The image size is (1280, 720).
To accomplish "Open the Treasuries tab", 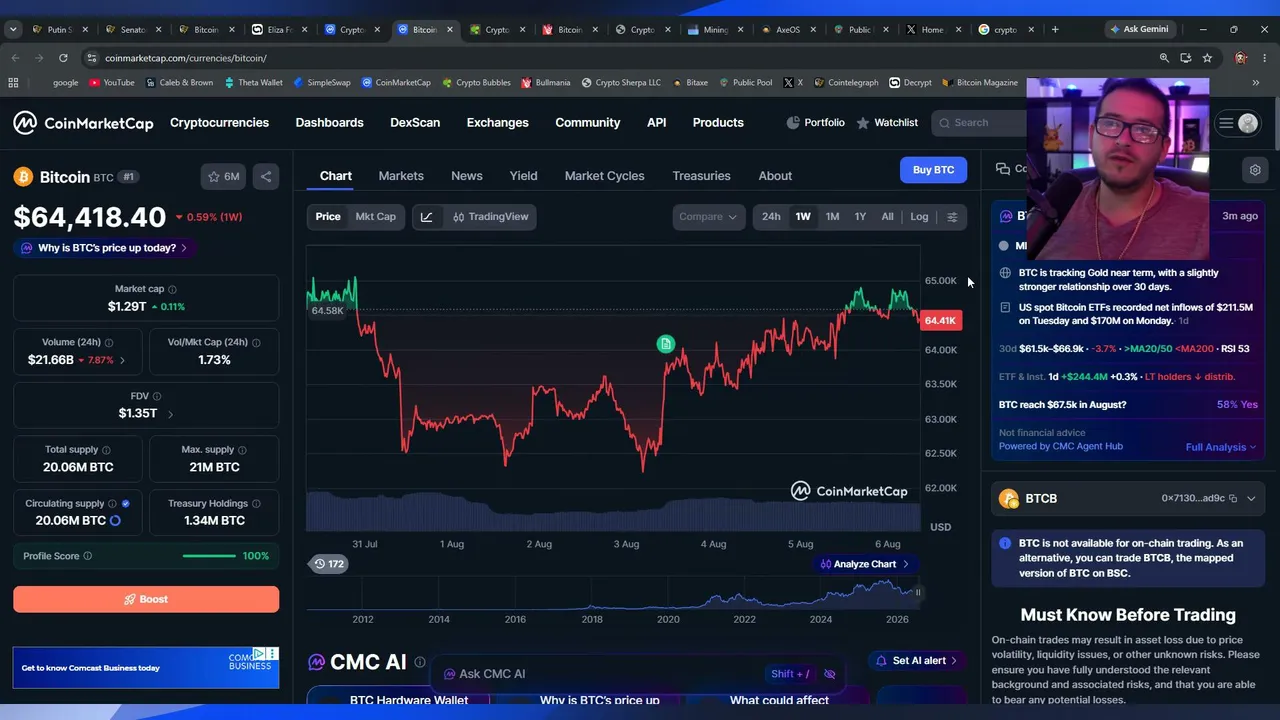I will [x=702, y=176].
